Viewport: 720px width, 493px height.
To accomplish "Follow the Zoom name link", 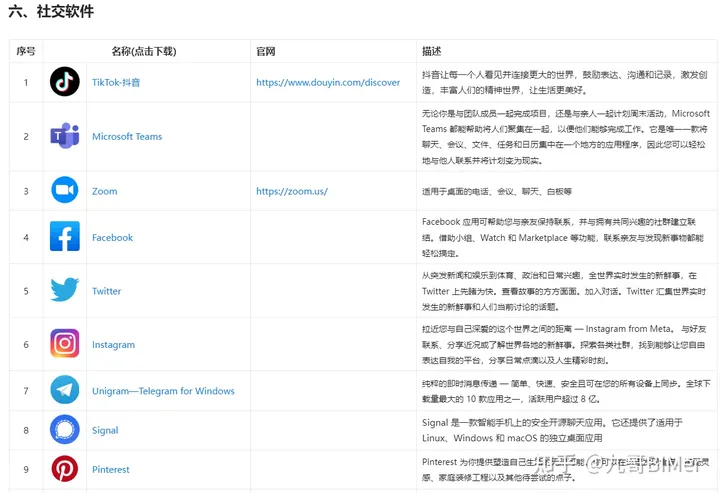I will tap(104, 191).
